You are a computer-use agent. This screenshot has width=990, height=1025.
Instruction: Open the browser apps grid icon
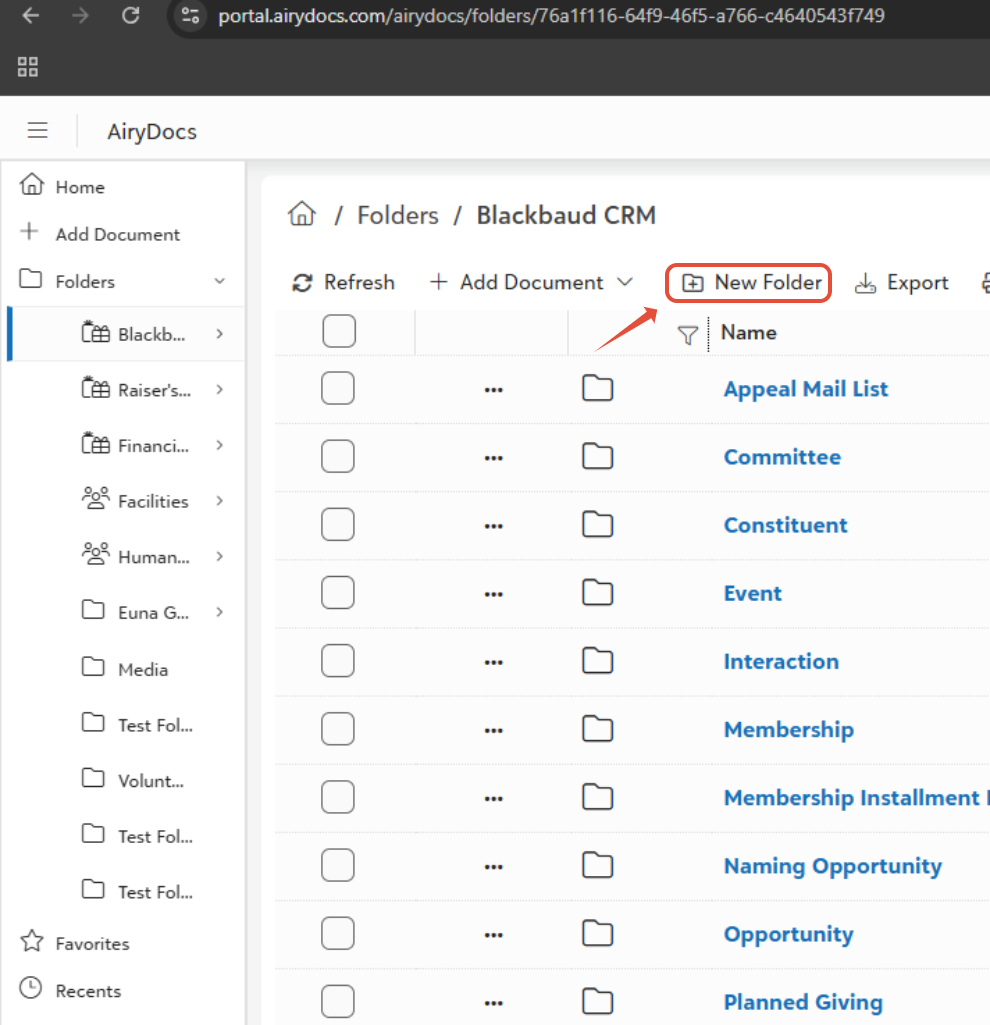27,66
